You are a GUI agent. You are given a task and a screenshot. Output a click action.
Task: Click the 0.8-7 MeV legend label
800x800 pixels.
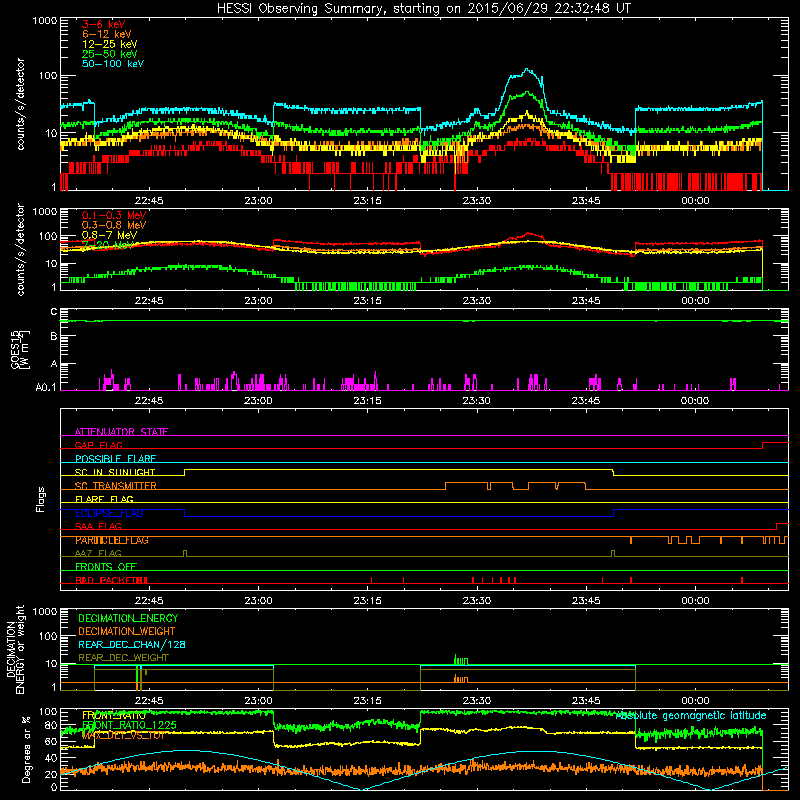click(x=109, y=235)
